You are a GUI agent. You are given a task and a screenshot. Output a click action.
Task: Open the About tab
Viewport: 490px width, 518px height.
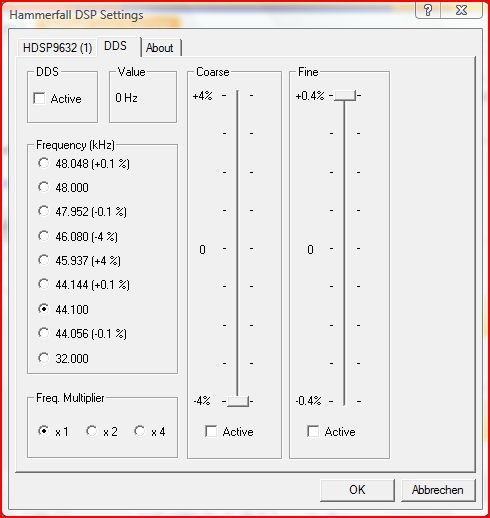click(x=160, y=48)
